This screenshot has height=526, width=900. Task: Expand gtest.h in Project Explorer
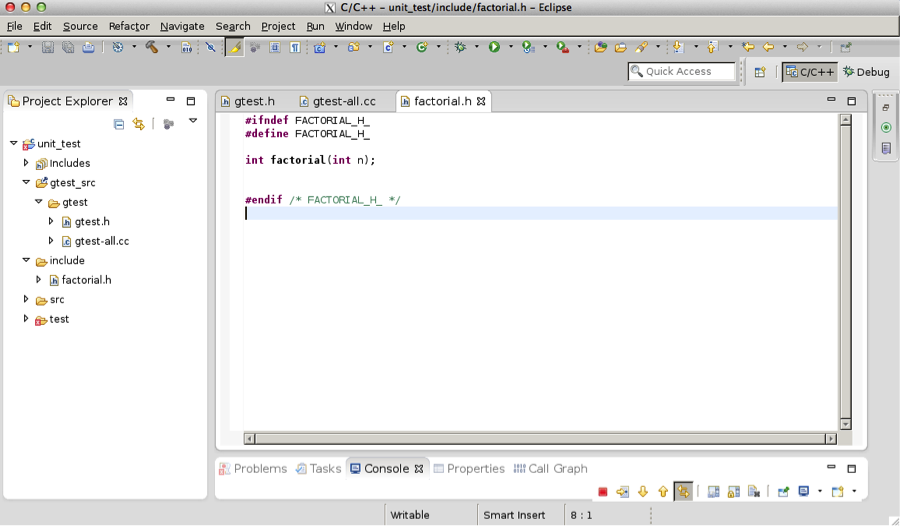(51, 221)
